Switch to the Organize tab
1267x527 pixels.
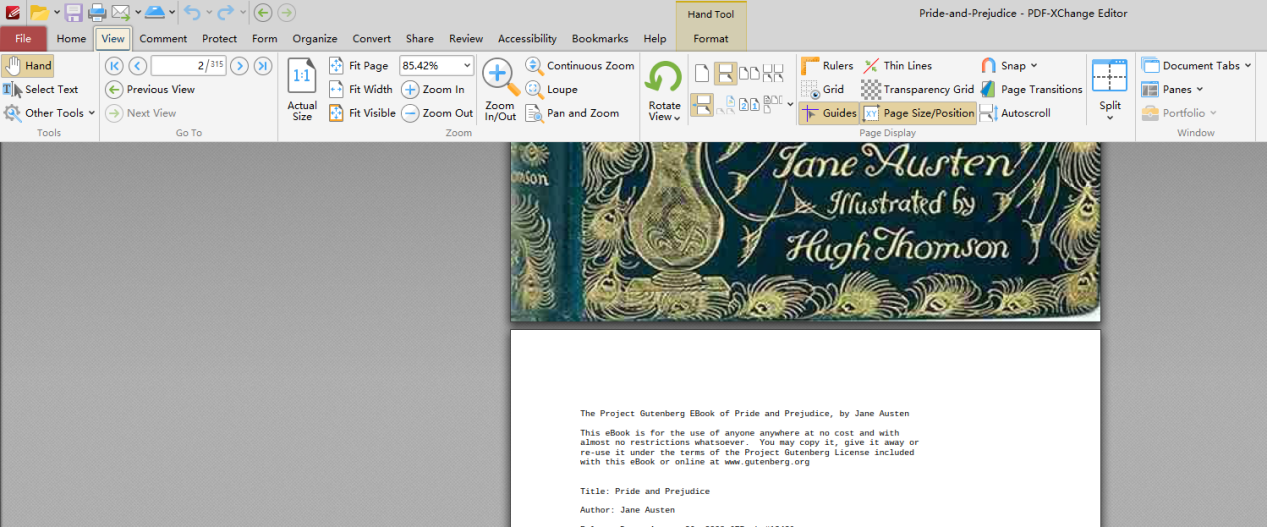(x=315, y=39)
